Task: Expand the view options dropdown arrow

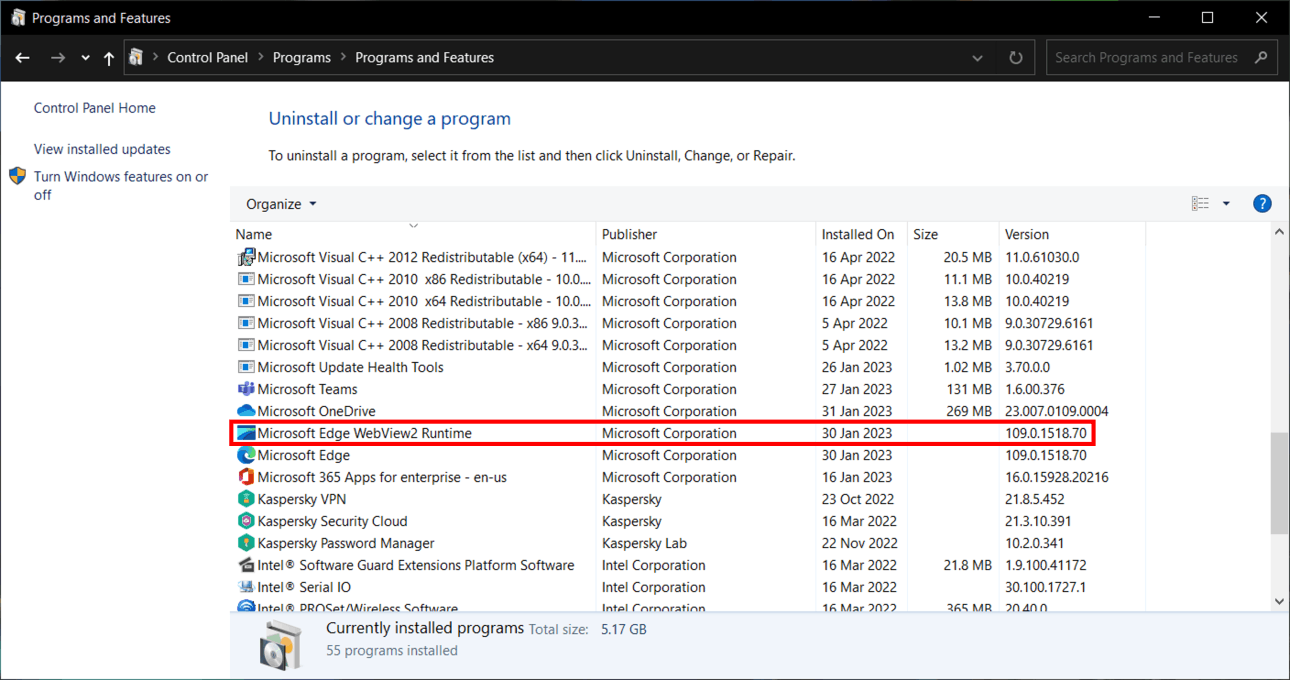Action: point(1226,204)
